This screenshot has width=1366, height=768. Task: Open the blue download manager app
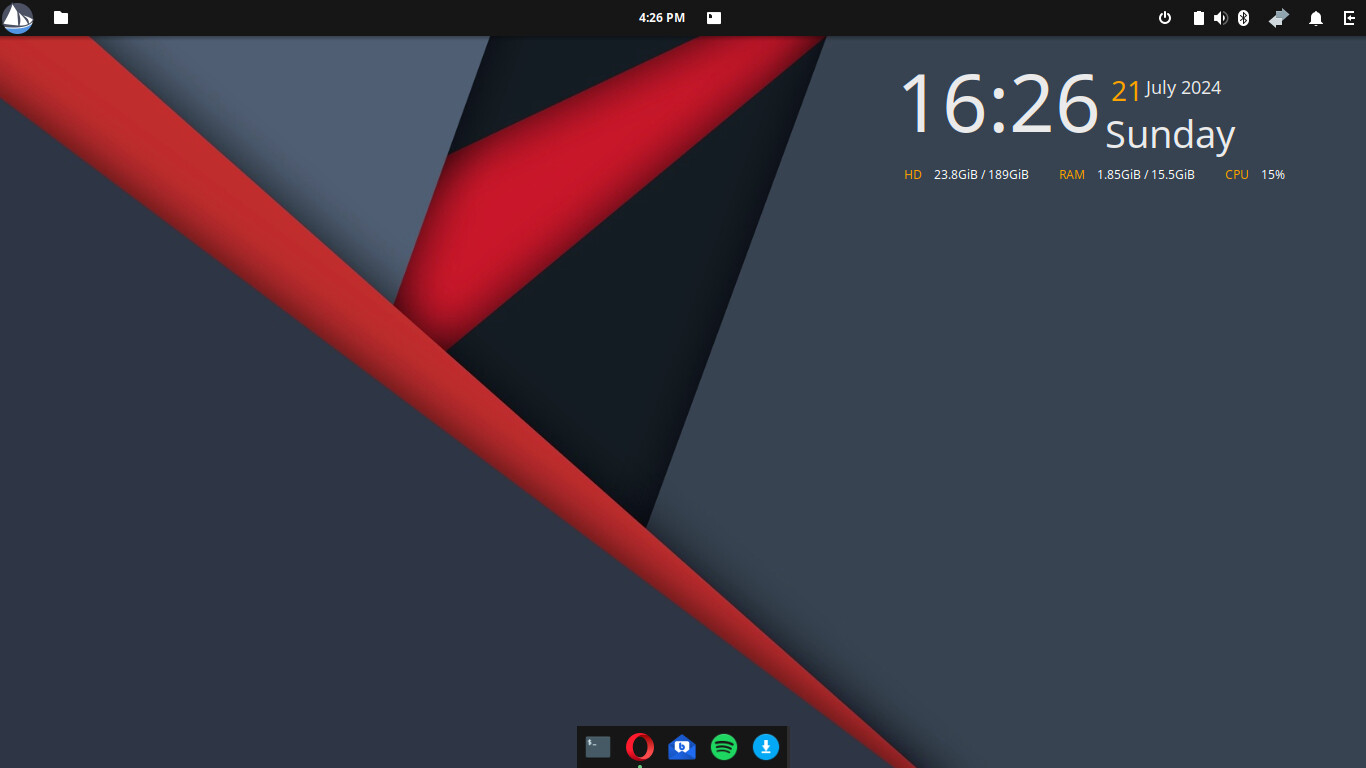(x=766, y=747)
